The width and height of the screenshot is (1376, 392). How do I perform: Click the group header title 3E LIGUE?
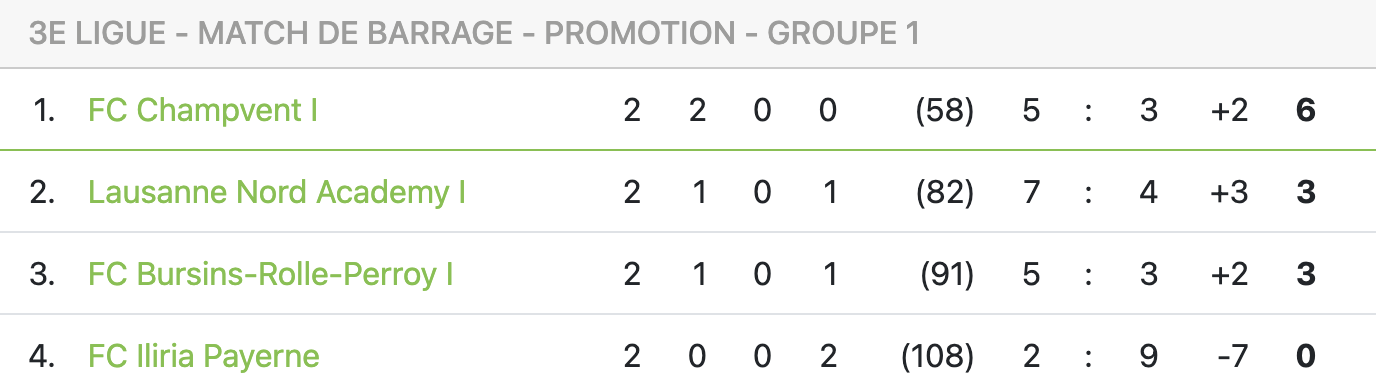pyautogui.click(x=475, y=34)
